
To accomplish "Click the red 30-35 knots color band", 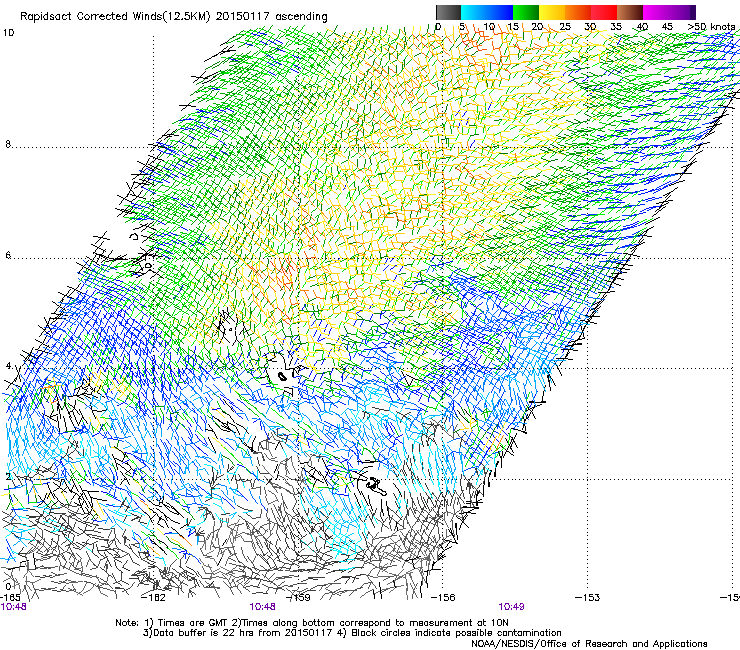I will tap(604, 12).
